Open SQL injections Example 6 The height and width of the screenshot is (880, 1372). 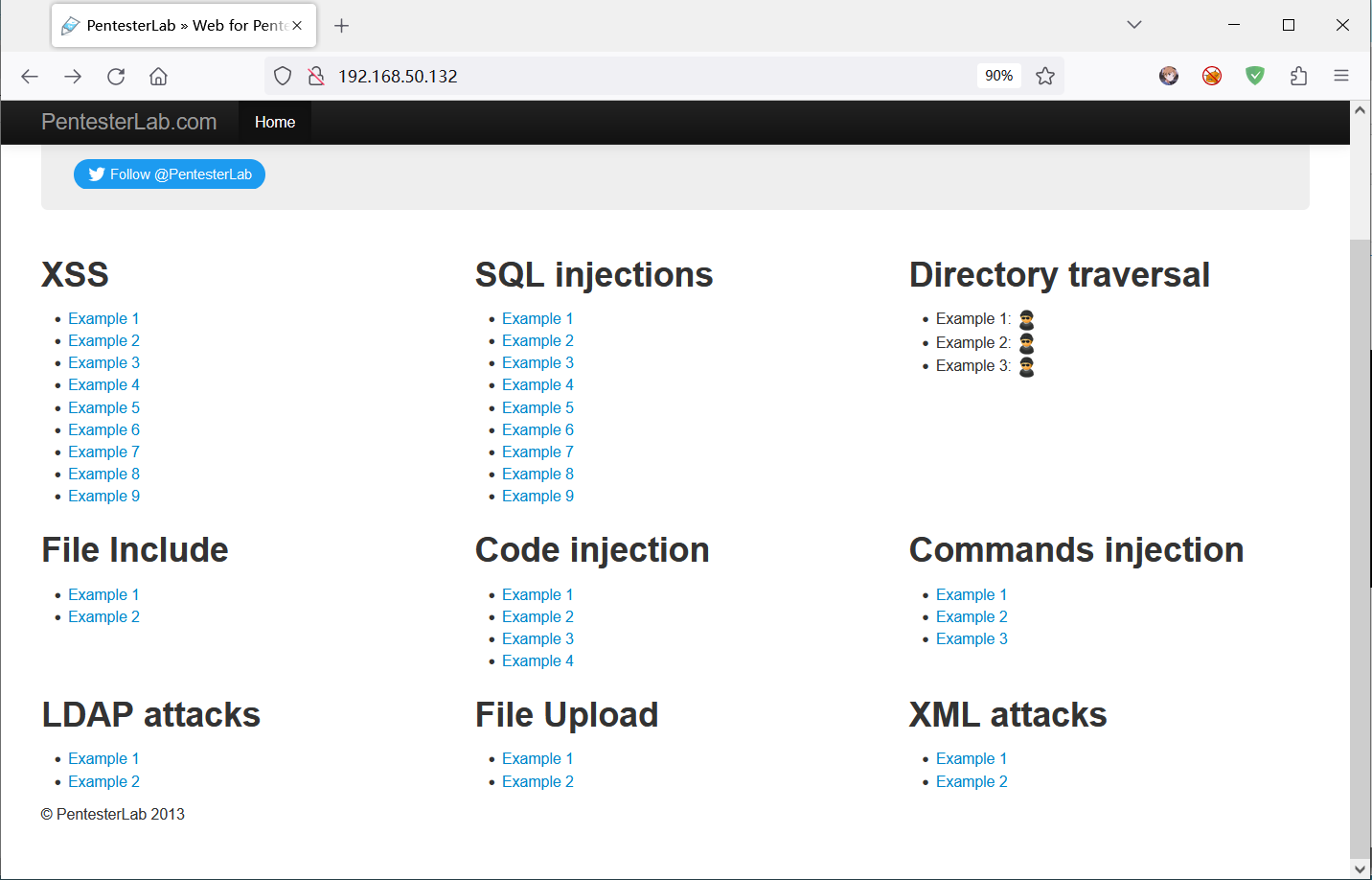tap(537, 429)
